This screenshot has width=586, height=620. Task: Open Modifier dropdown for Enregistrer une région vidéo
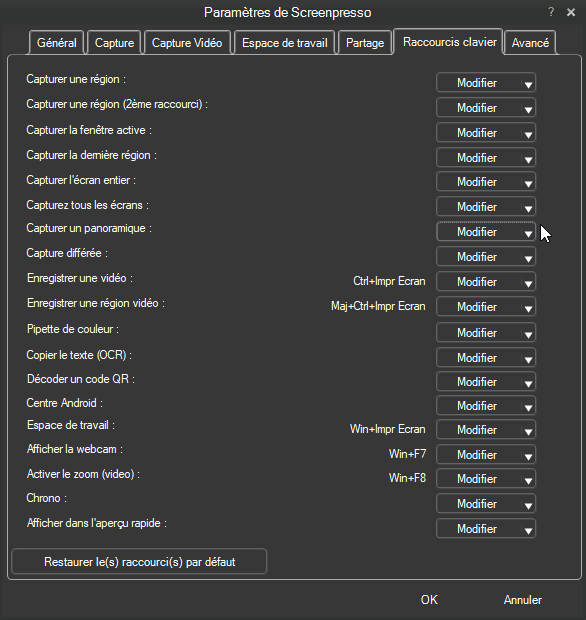pyautogui.click(x=486, y=307)
